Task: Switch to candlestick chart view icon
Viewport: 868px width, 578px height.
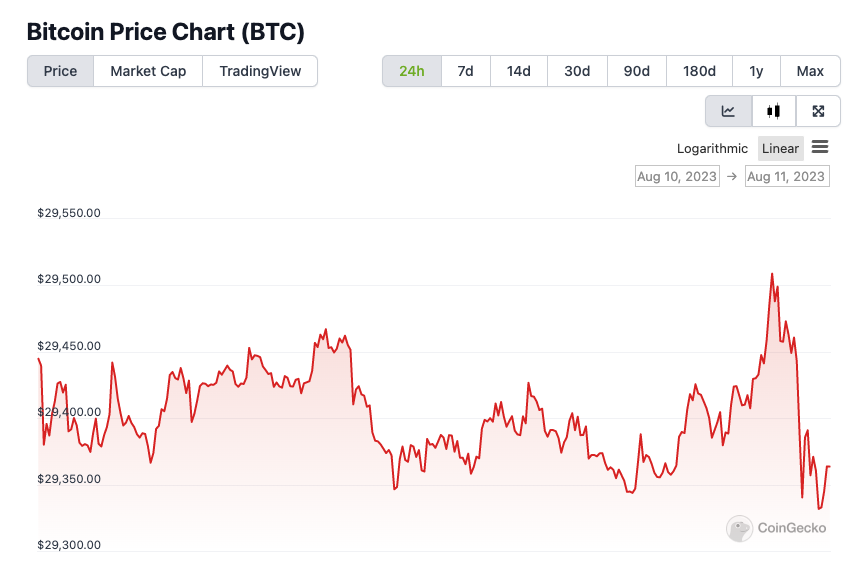Action: (x=773, y=111)
